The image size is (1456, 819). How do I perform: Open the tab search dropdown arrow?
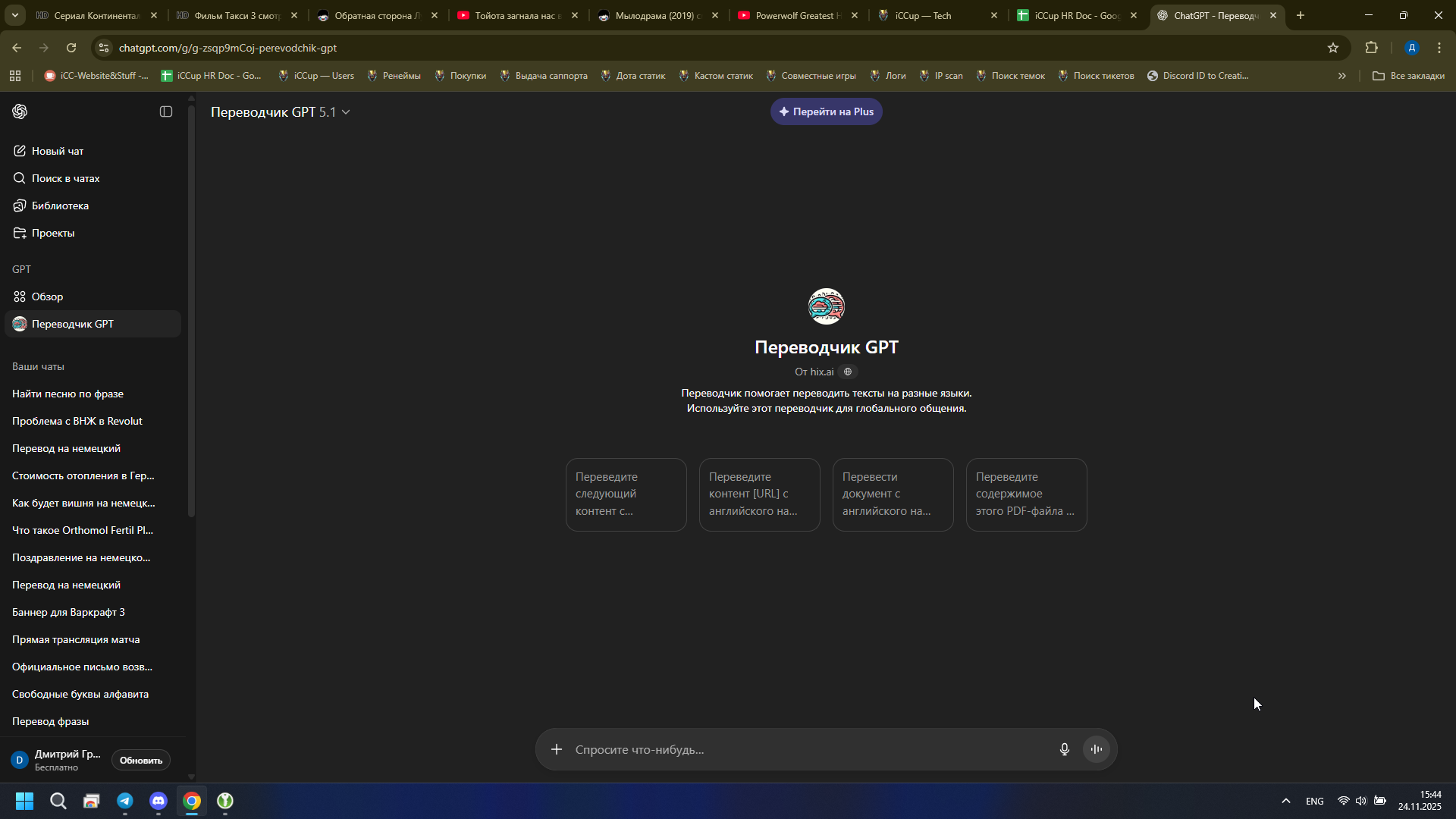pos(14,15)
